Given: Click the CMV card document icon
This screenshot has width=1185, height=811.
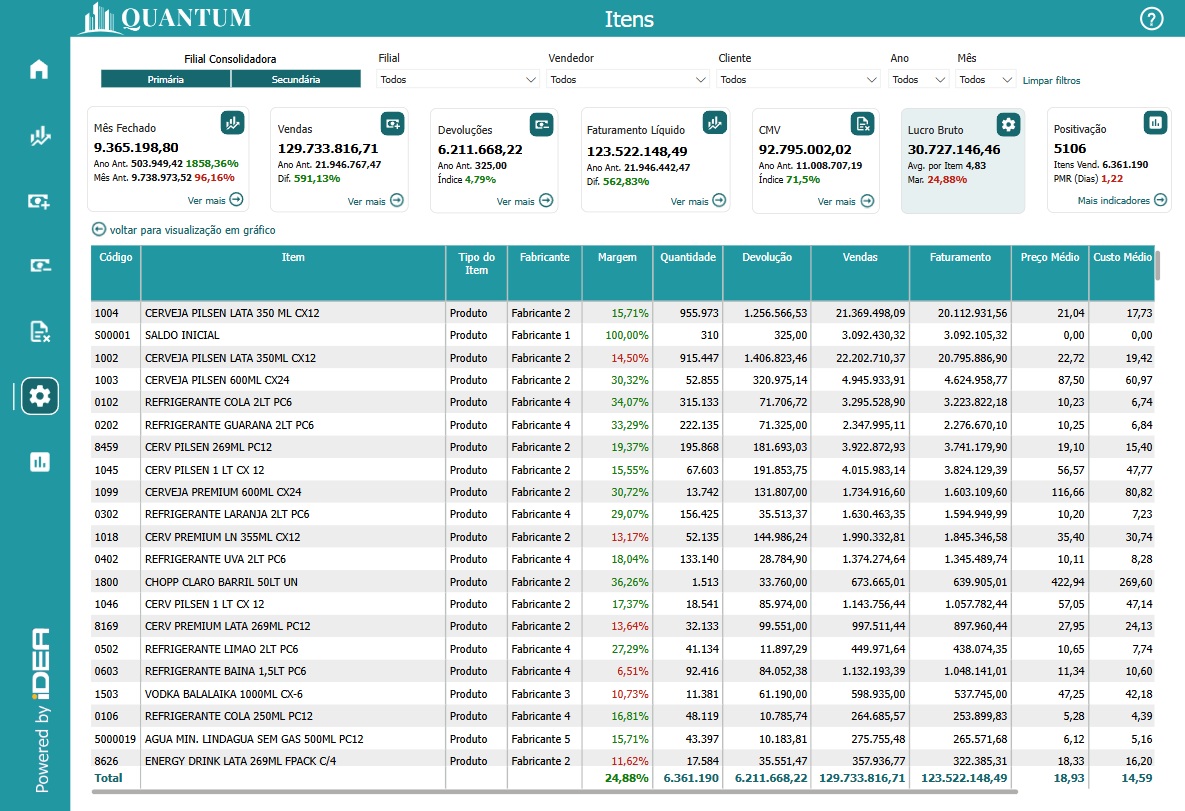Looking at the screenshot, I should (862, 123).
